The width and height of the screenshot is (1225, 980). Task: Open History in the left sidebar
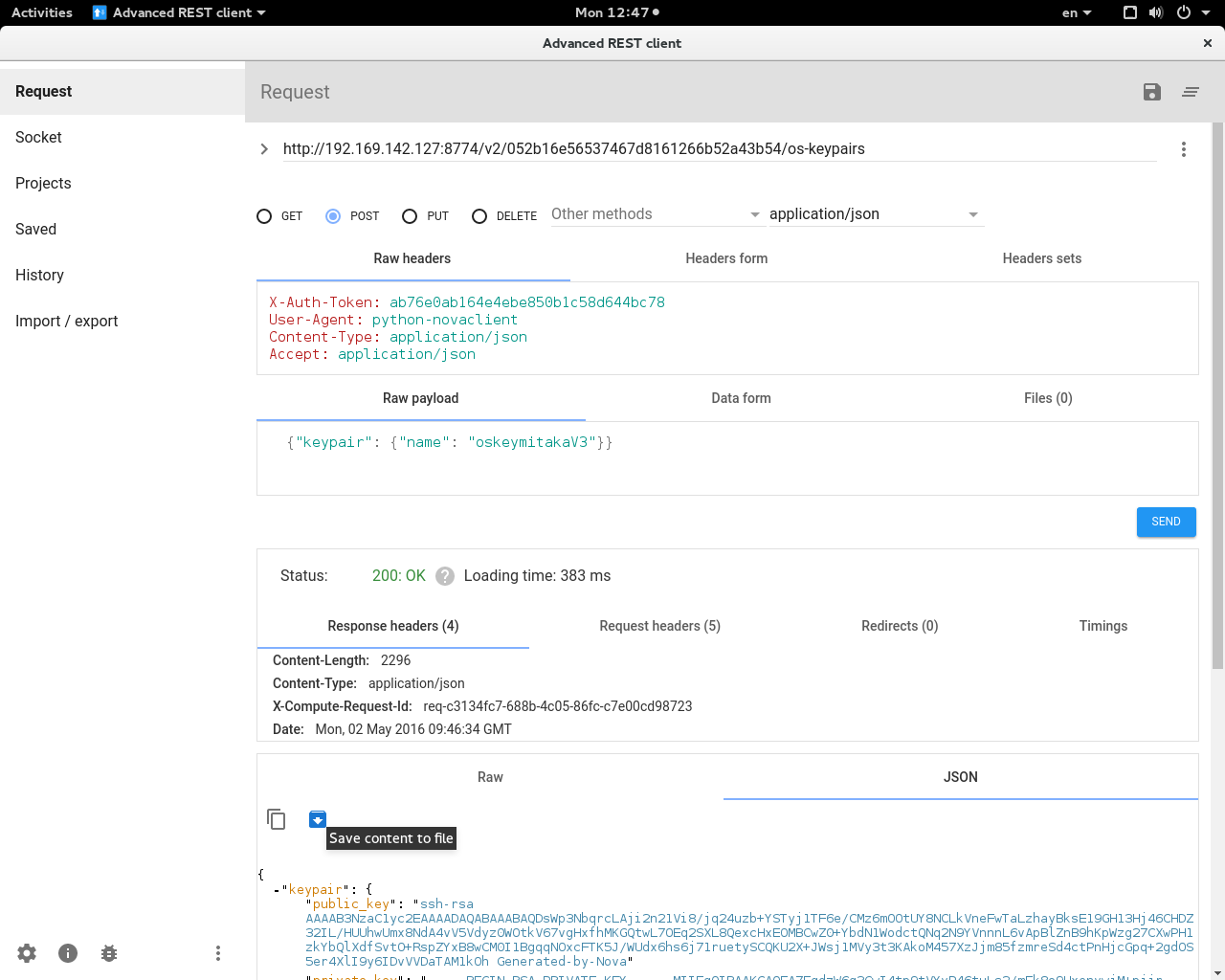(x=39, y=276)
